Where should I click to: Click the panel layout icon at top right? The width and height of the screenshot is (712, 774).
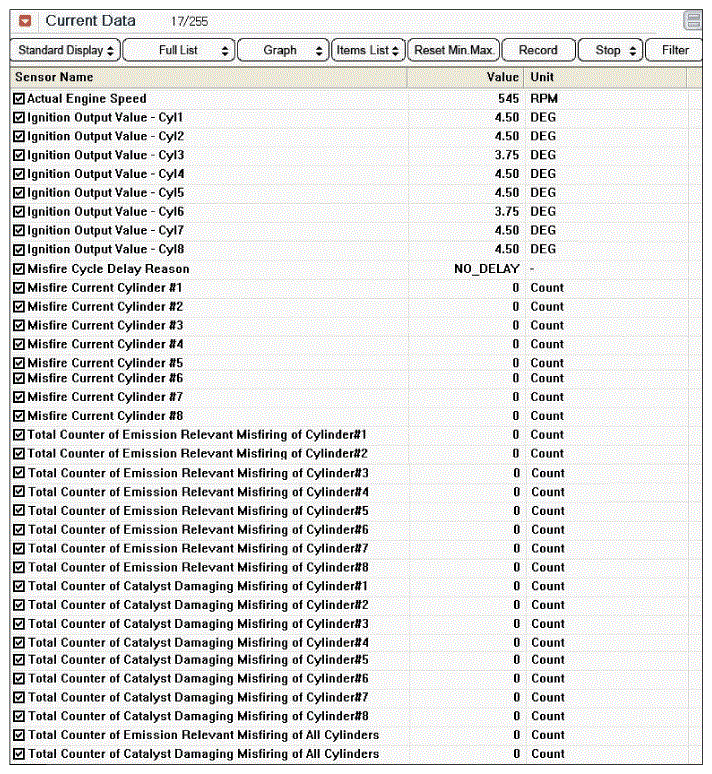(693, 21)
